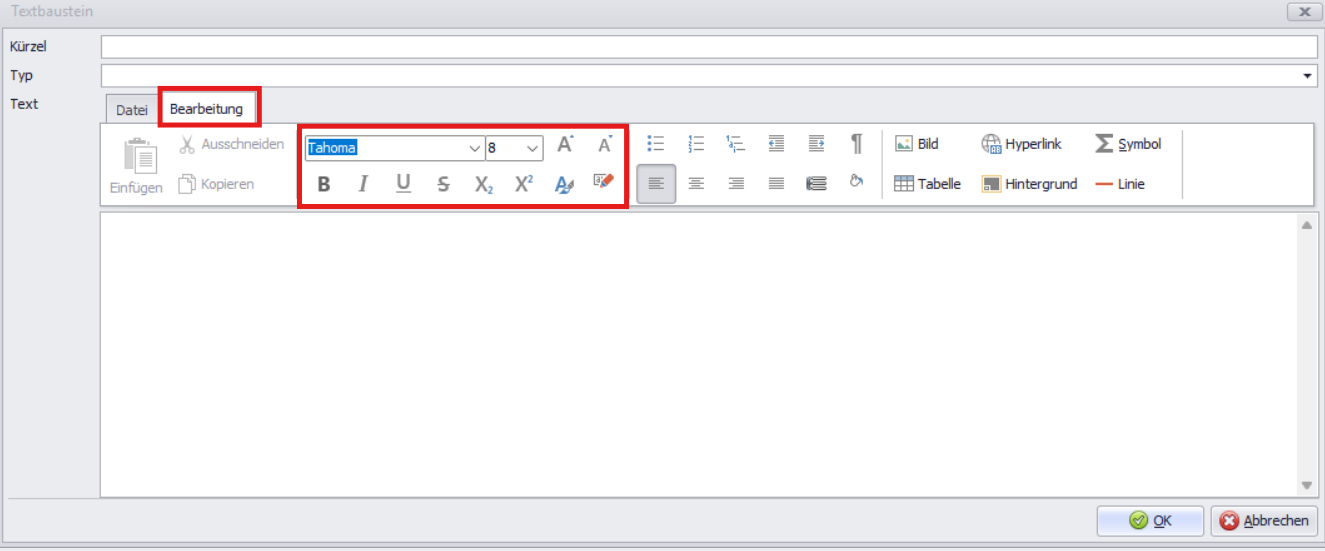
Task: Toggle italic text style
Action: point(363,184)
